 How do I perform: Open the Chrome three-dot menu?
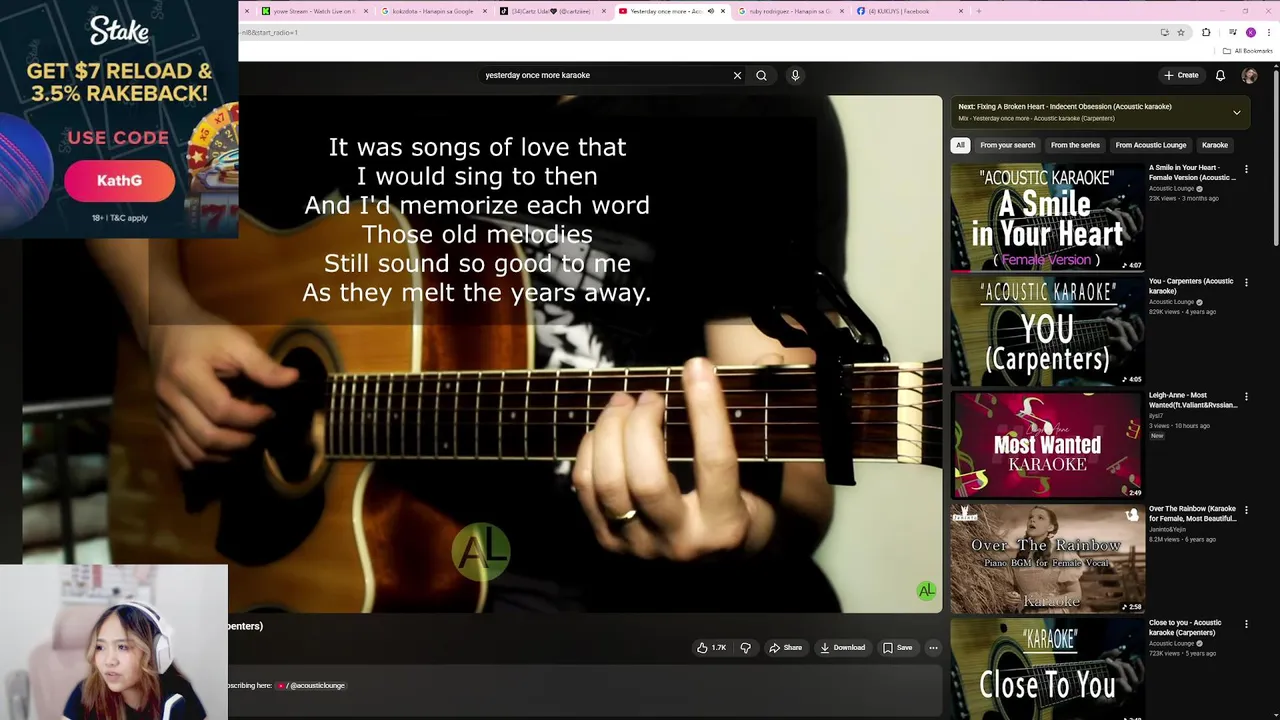click(x=1270, y=32)
